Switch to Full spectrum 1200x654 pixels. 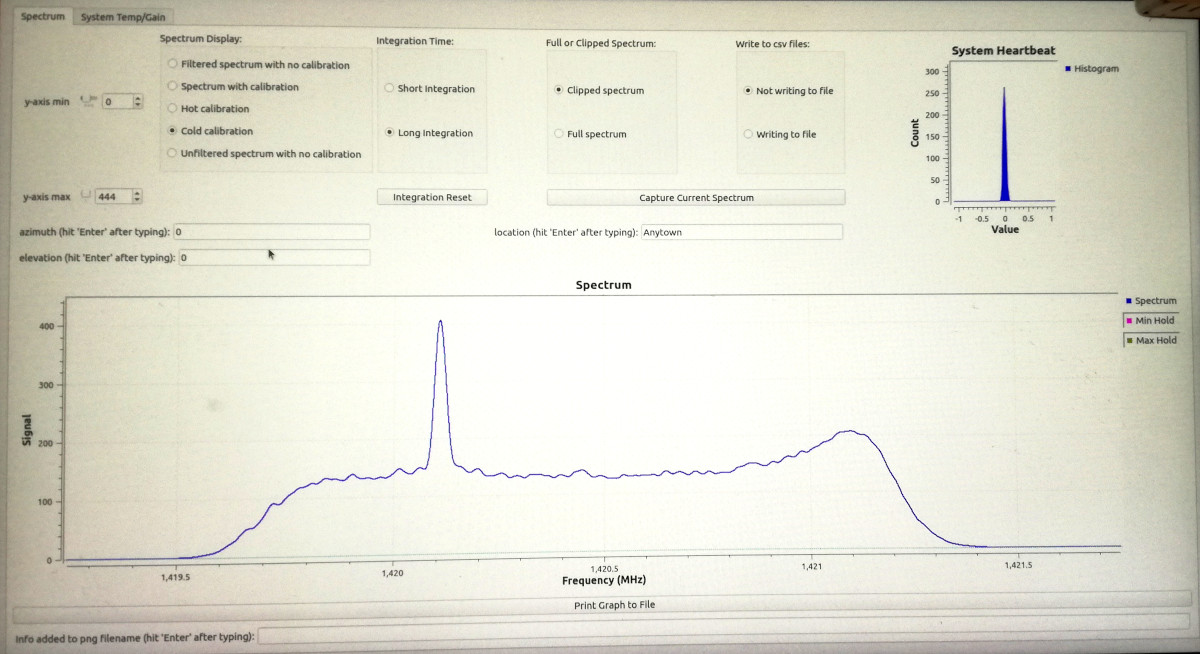558,134
